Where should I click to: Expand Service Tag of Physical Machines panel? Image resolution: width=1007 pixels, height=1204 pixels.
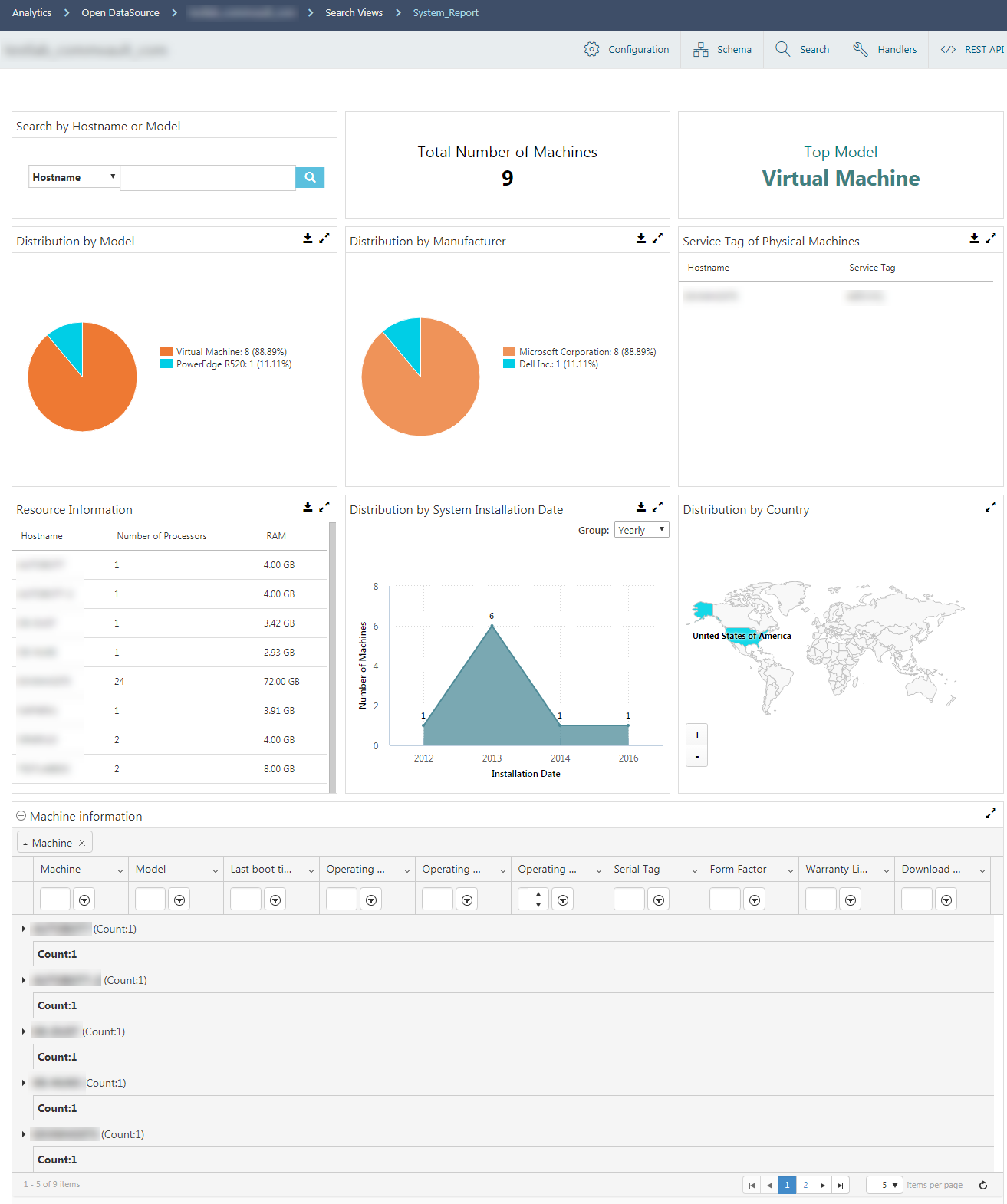pos(991,238)
